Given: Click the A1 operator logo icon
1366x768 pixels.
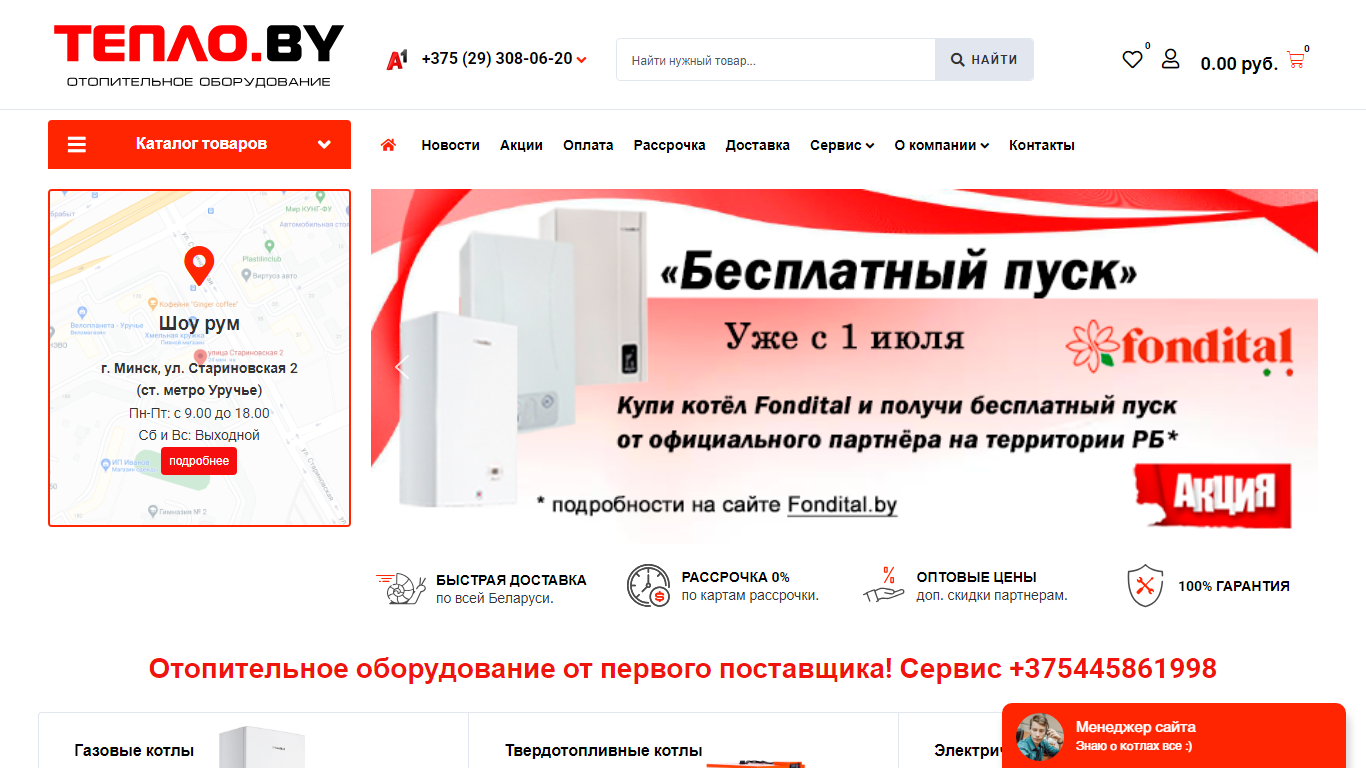Looking at the screenshot, I should click(397, 60).
